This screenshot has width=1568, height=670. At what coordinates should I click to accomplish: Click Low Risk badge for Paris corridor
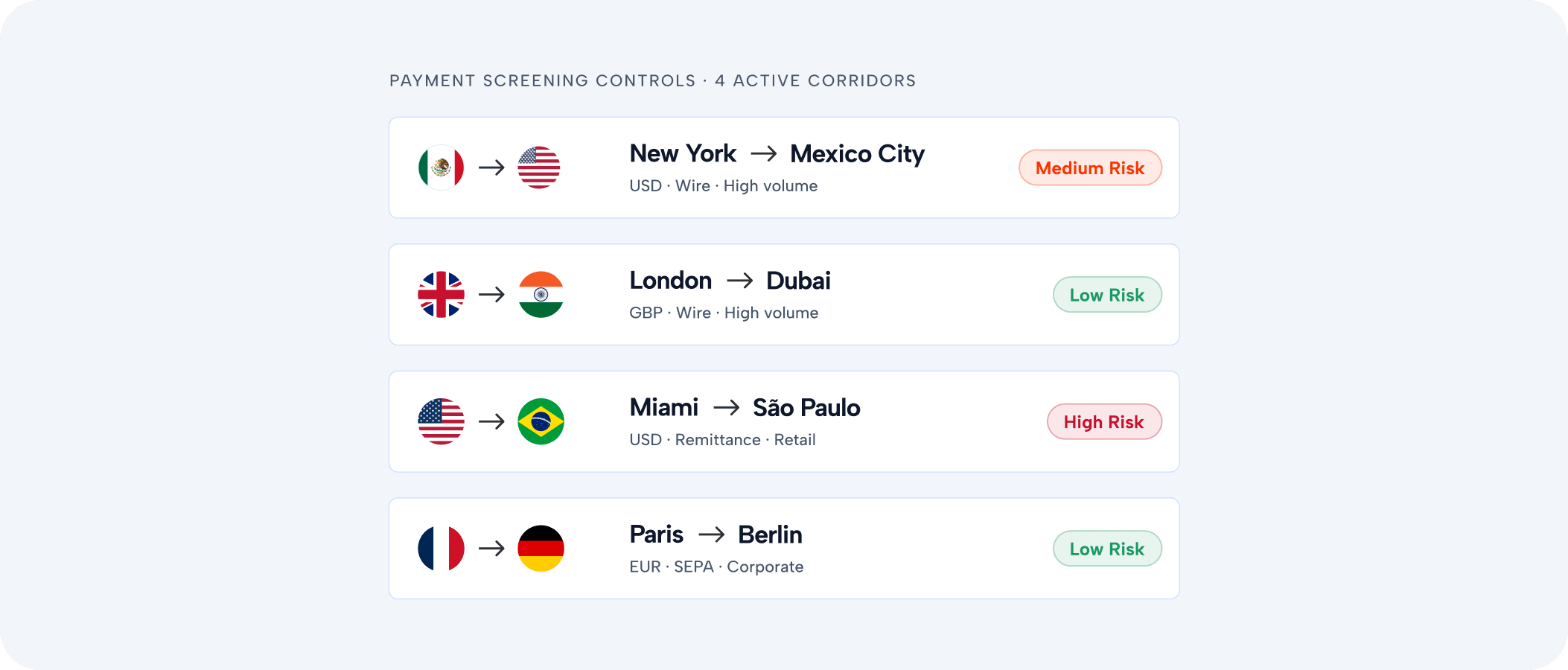coord(1106,549)
